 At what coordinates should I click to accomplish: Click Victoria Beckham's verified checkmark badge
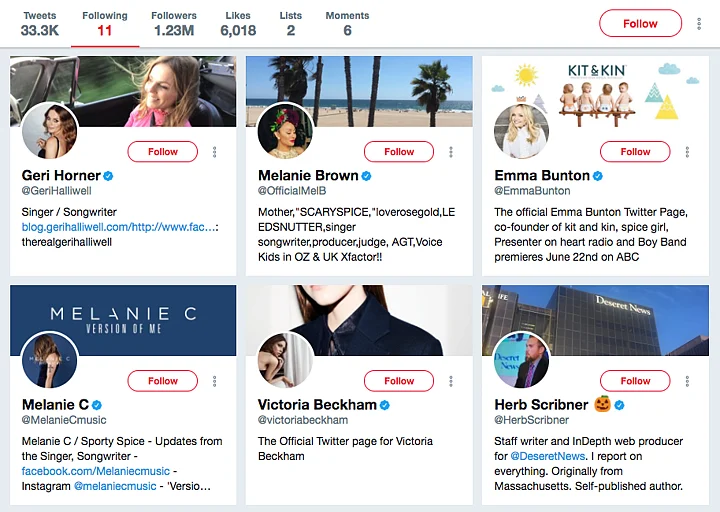click(385, 405)
